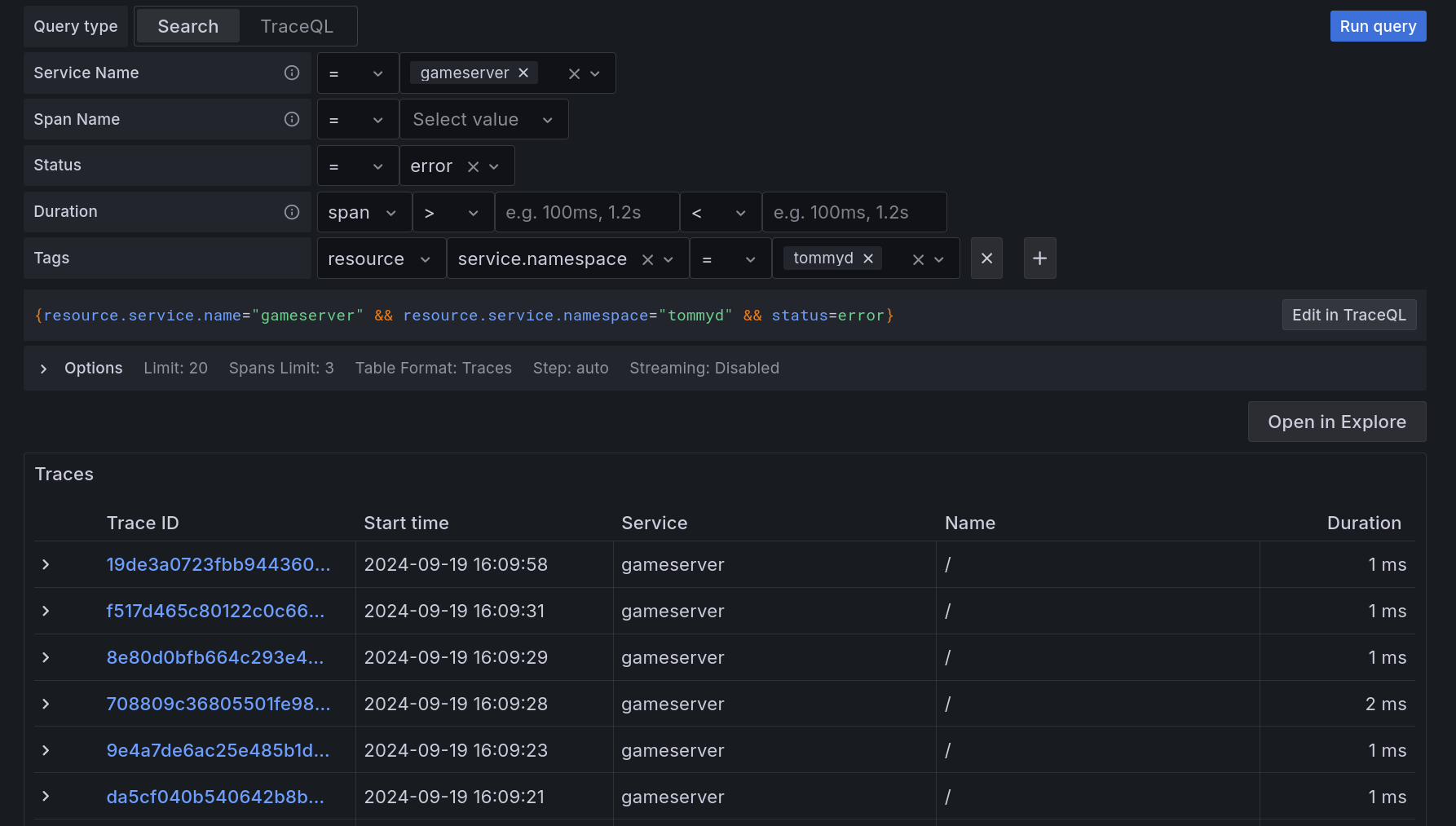
Task: Run the query
Action: pos(1378,26)
